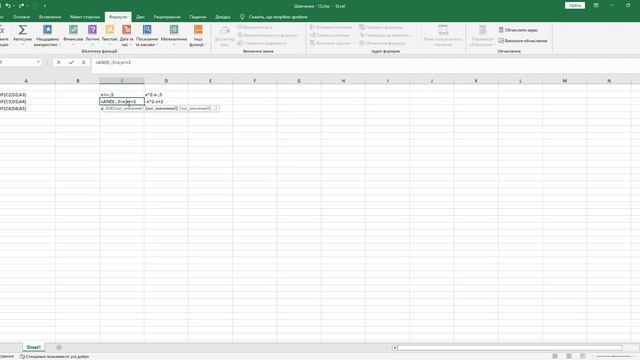Screen dimensions: 640x360
Task: Click the Name Manager icon
Action: pyautogui.click(x=224, y=31)
